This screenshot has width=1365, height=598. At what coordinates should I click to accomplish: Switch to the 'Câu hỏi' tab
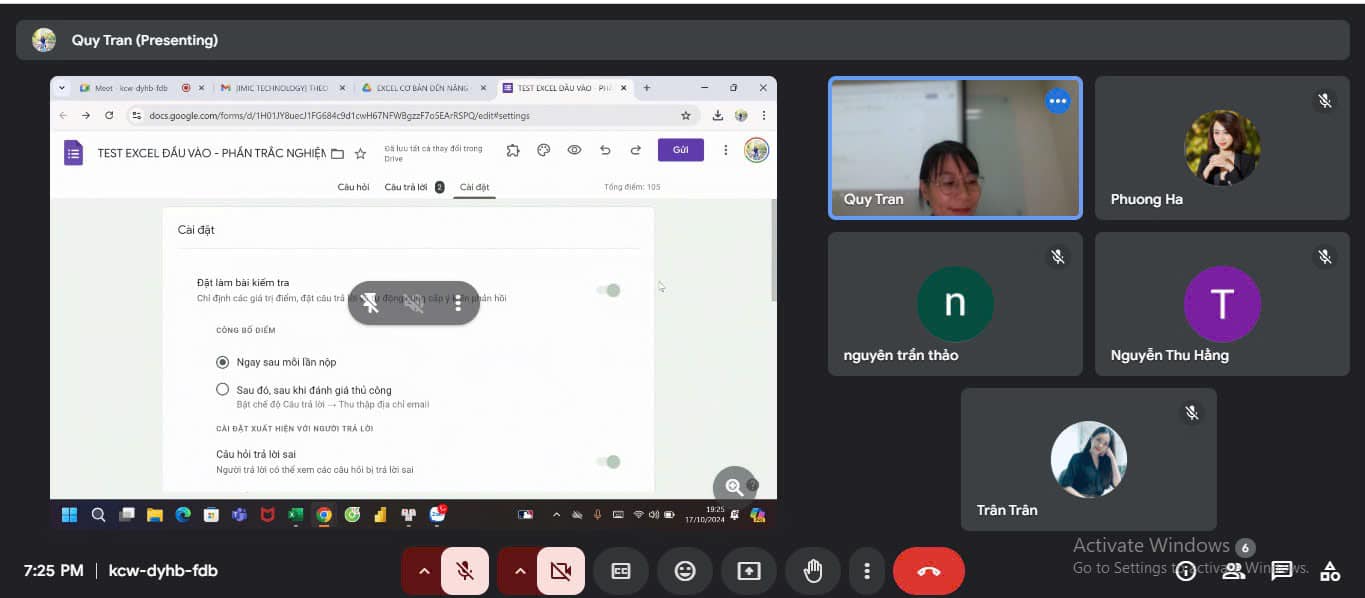(353, 187)
